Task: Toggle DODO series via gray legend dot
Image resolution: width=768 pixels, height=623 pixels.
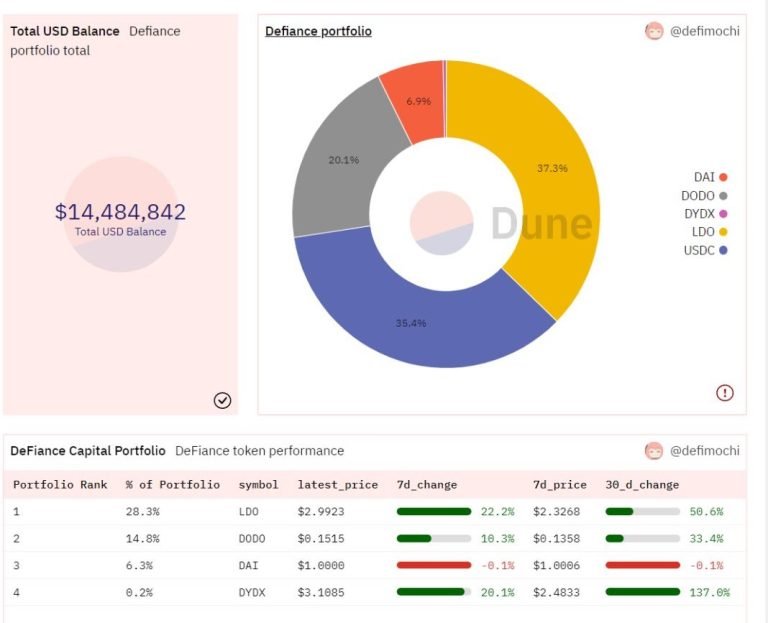Action: click(723, 195)
